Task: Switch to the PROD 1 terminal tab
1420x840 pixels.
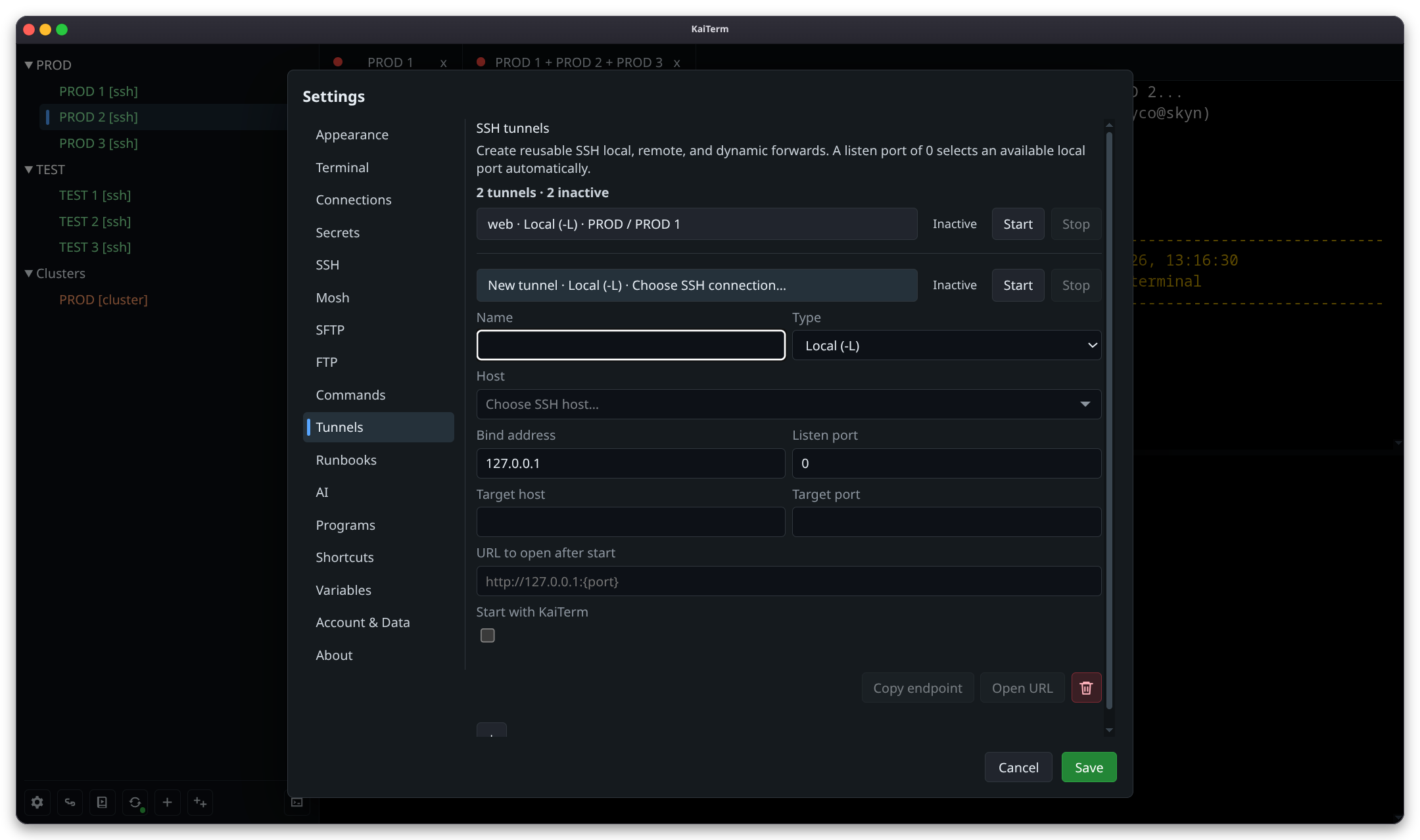Action: [x=390, y=62]
